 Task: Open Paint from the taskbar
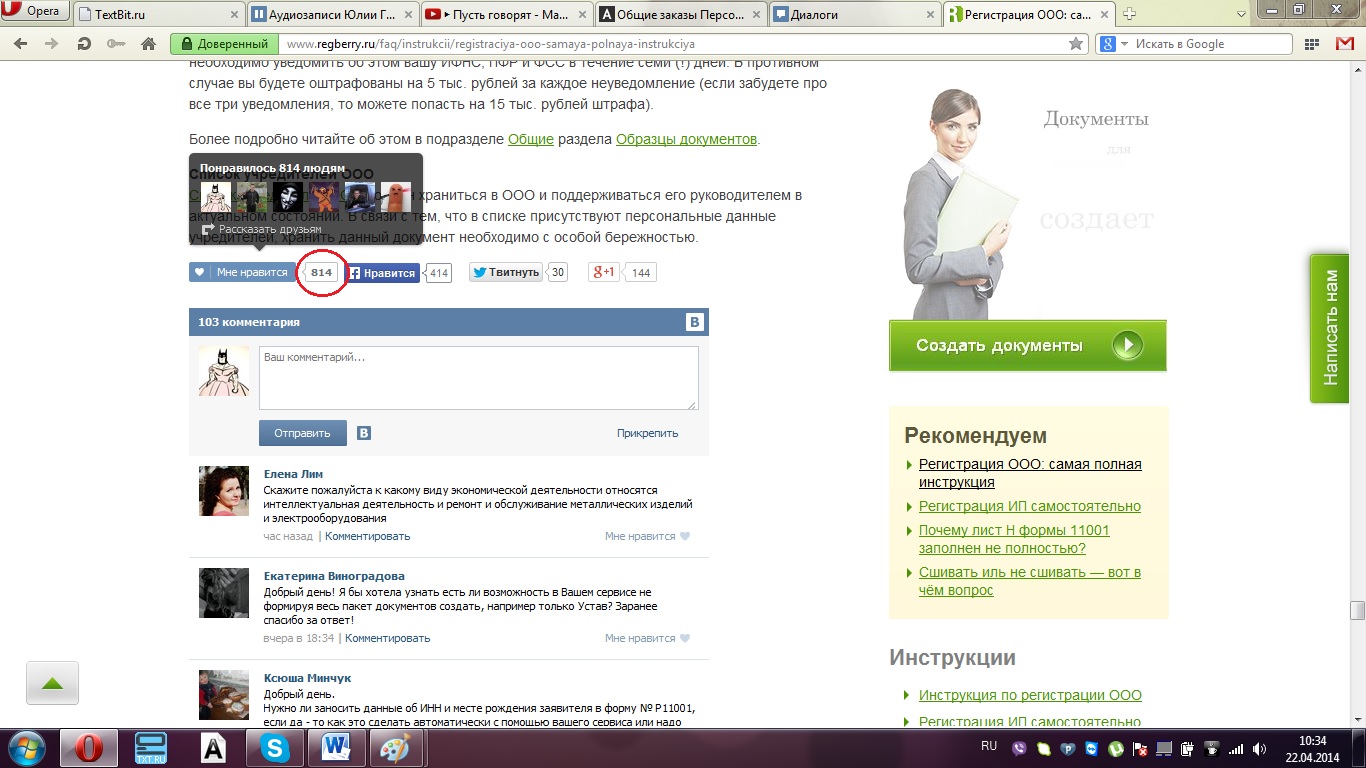point(398,748)
